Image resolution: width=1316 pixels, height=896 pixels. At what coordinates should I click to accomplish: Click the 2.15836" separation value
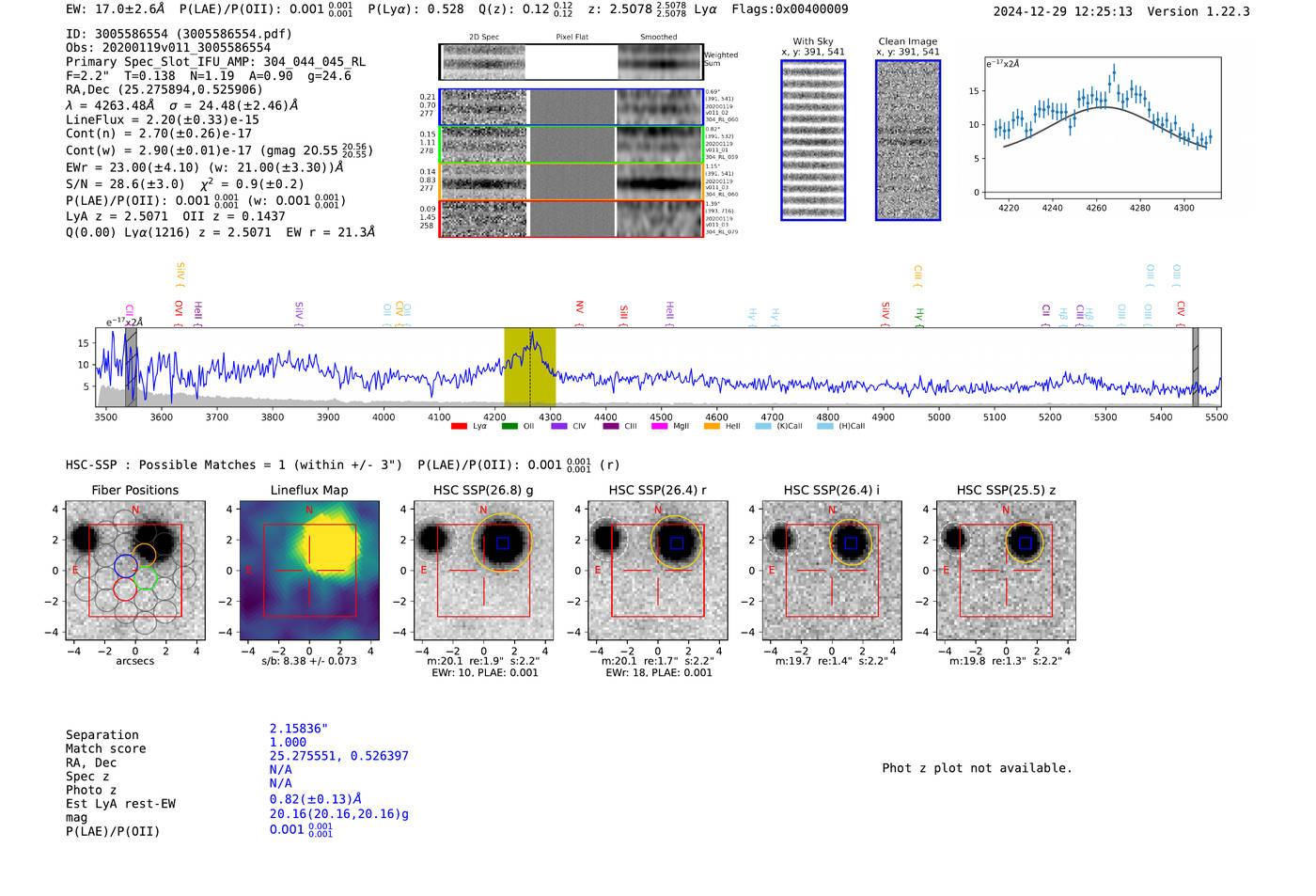coord(298,729)
